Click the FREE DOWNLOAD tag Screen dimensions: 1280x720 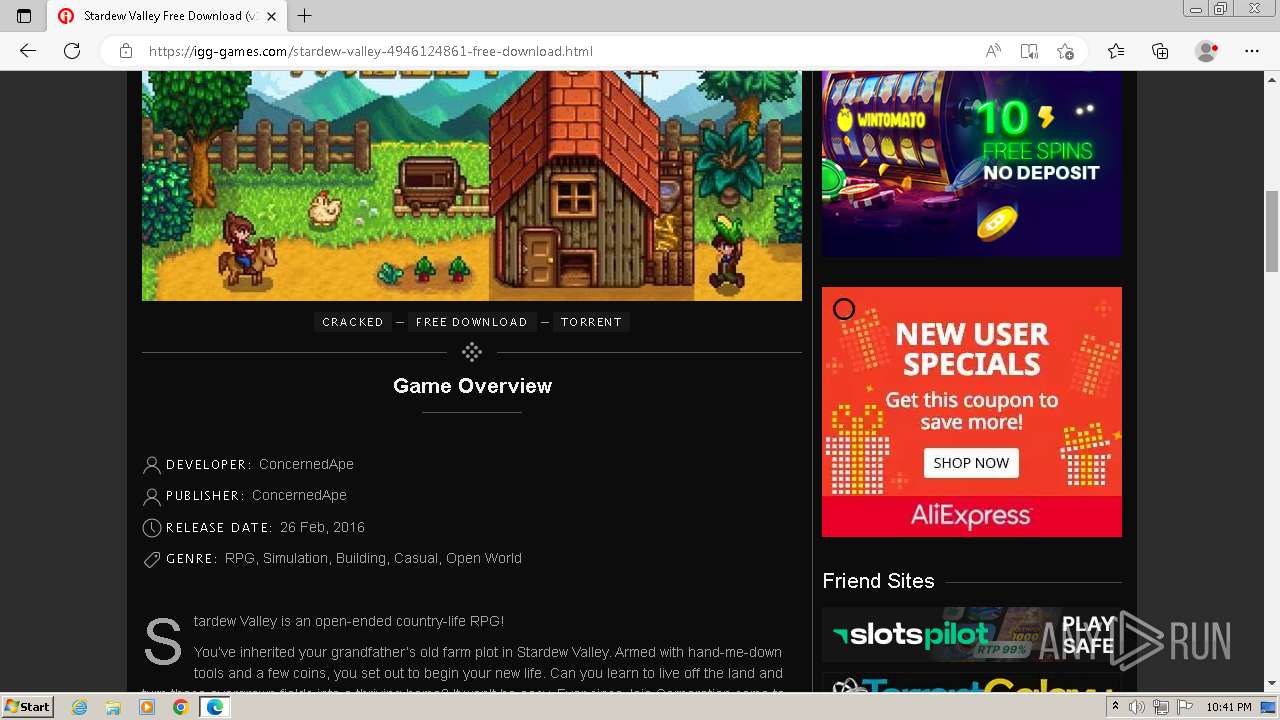tap(471, 322)
